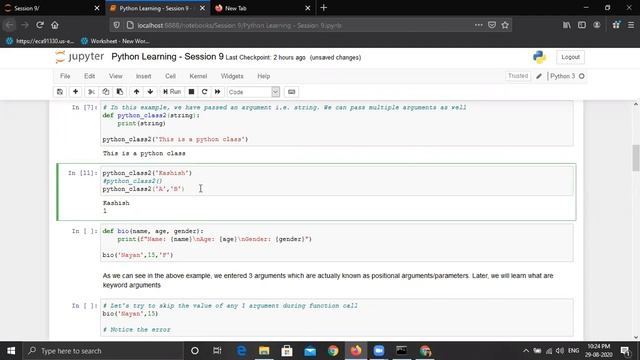Click inside the In [11] code cell
640x360 pixels.
click(337, 181)
